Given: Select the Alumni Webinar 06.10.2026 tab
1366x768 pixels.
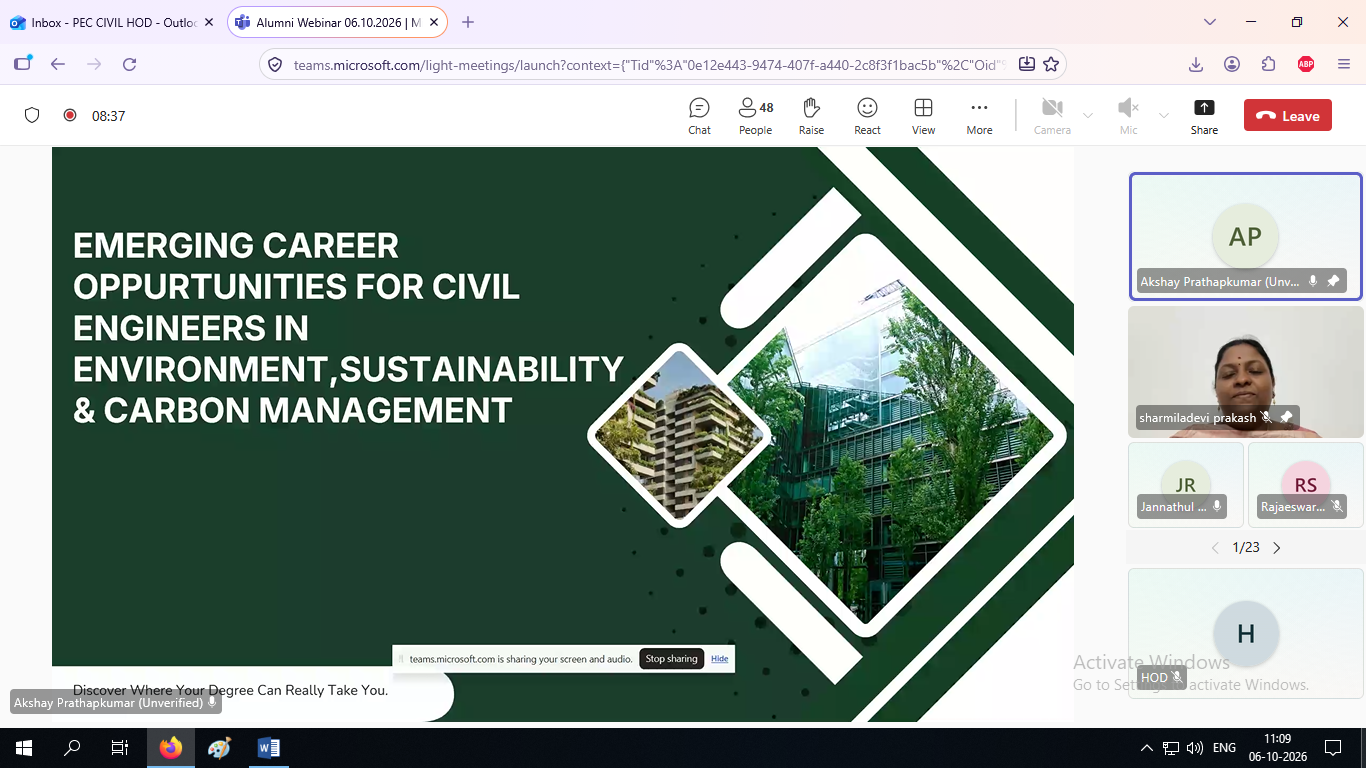Looking at the screenshot, I should coord(337,22).
